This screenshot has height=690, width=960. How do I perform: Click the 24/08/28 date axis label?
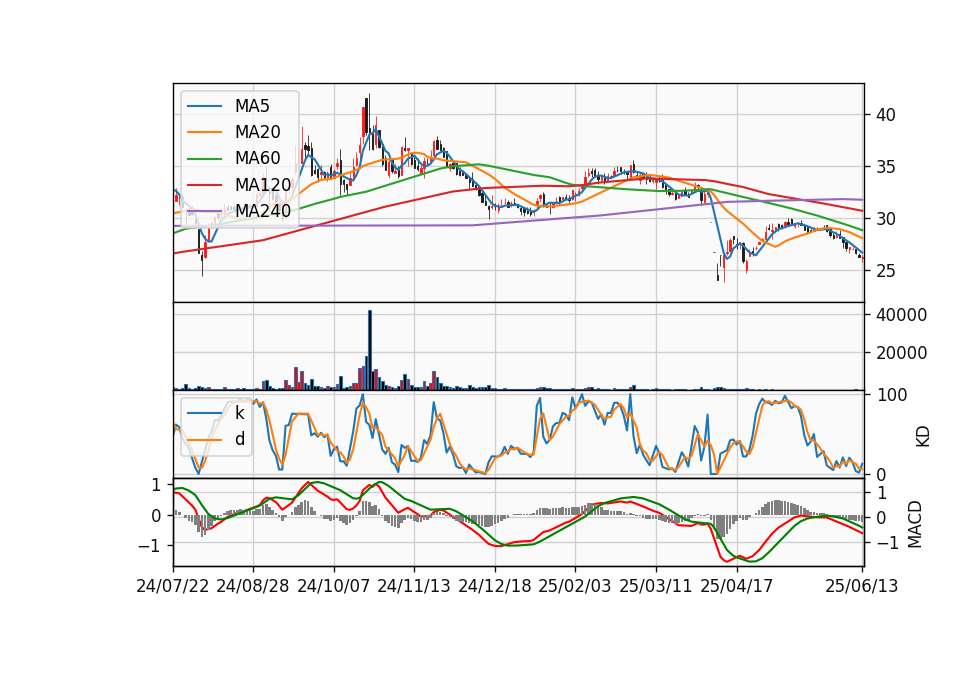(x=253, y=586)
